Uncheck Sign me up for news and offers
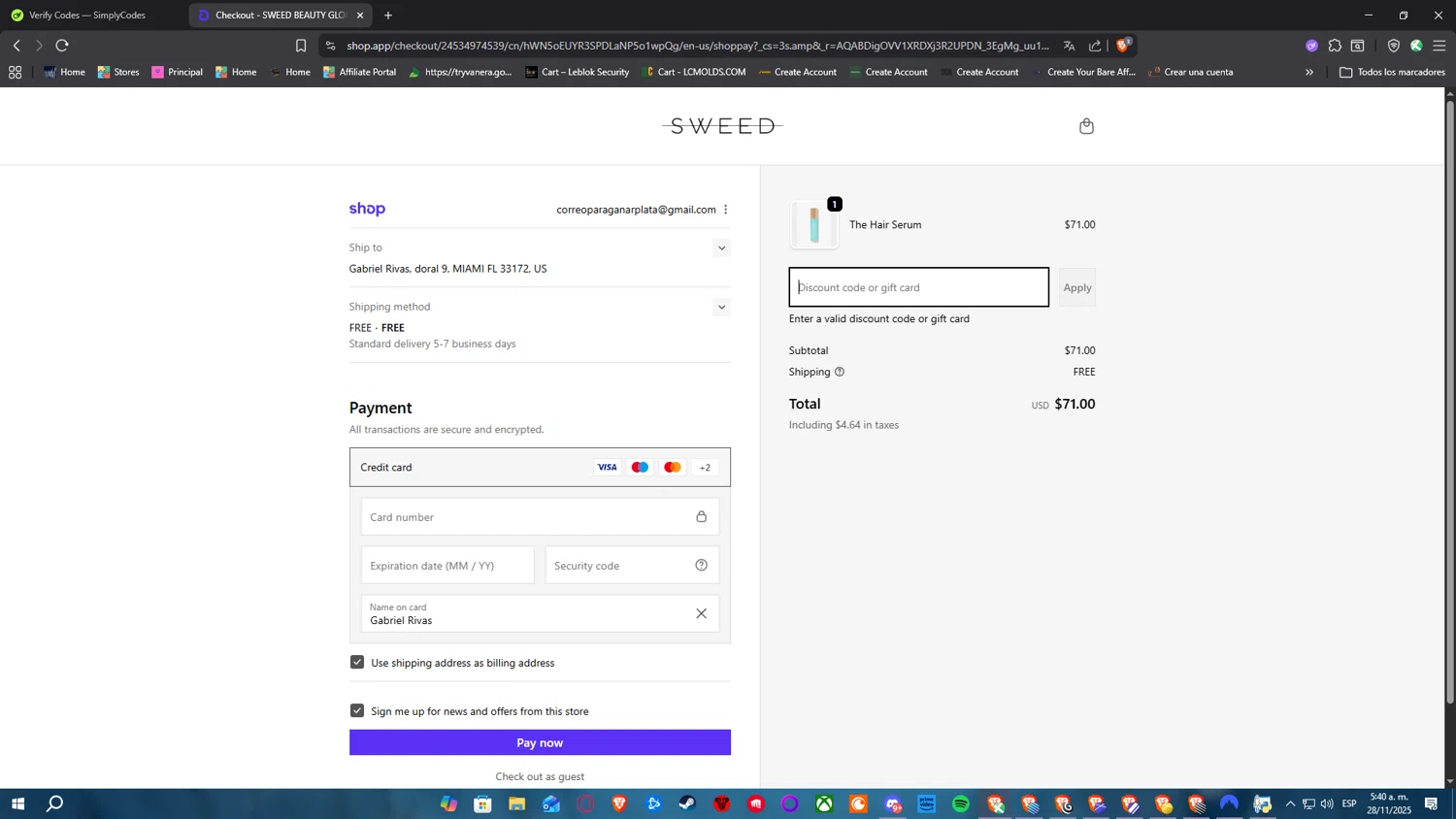 coord(357,710)
